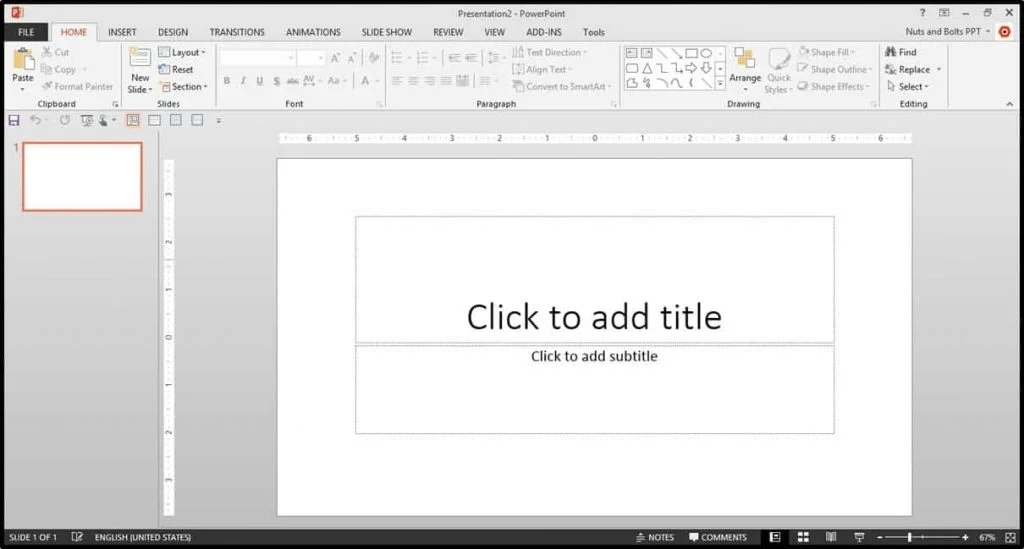Click Fit slide to current window icon
The image size is (1024, 549).
coord(1010,537)
